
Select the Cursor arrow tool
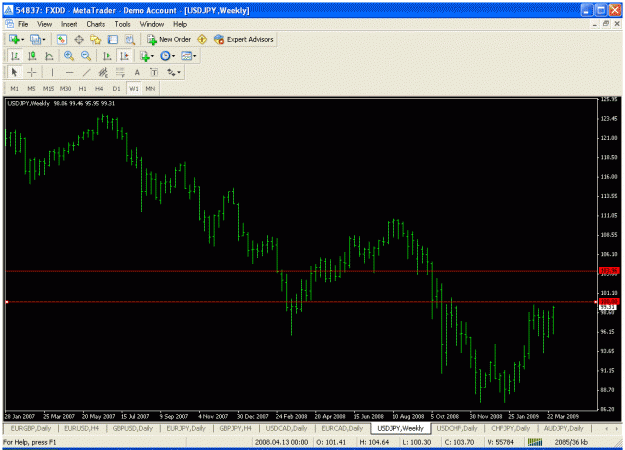click(15, 72)
